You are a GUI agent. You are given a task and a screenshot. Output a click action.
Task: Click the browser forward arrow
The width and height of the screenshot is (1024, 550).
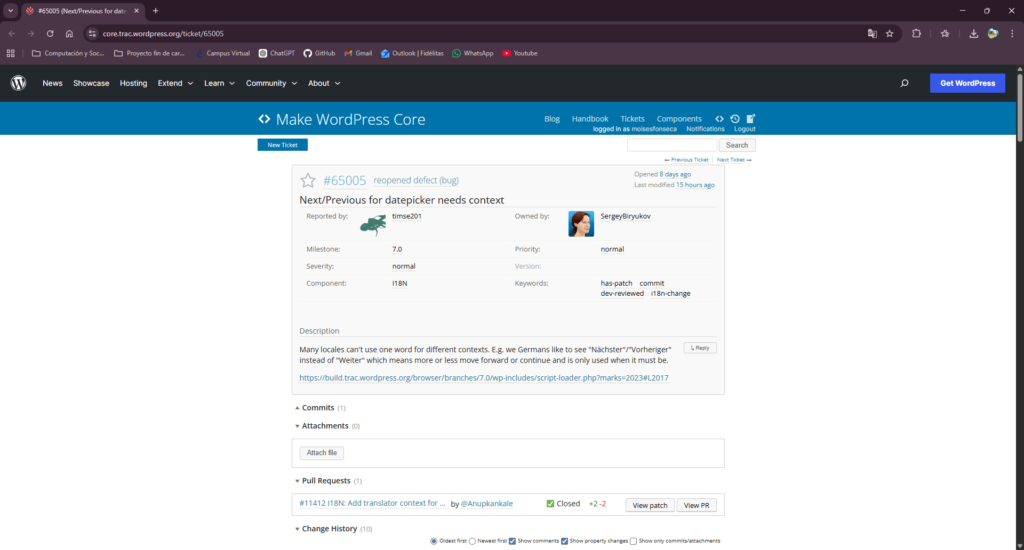31,33
